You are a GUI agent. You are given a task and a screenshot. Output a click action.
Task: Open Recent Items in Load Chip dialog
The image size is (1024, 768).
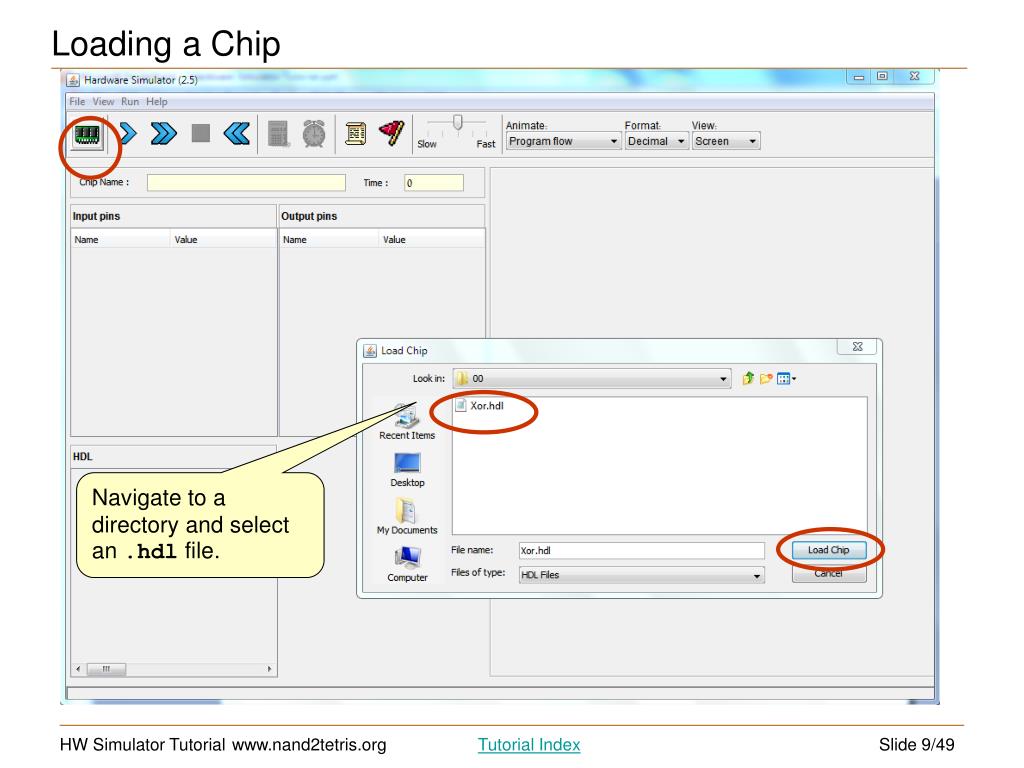[407, 423]
